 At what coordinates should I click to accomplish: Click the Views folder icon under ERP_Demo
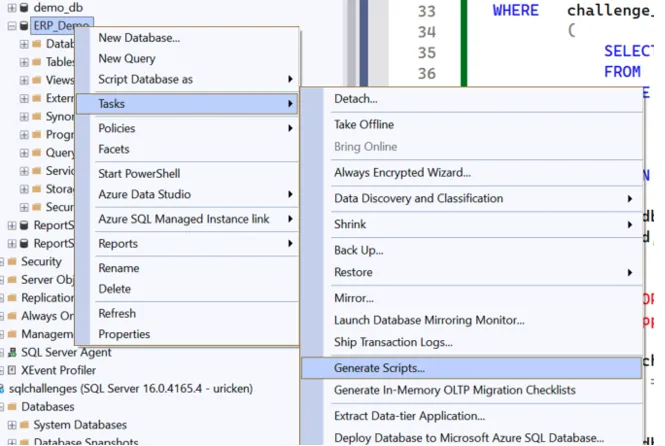(37, 80)
